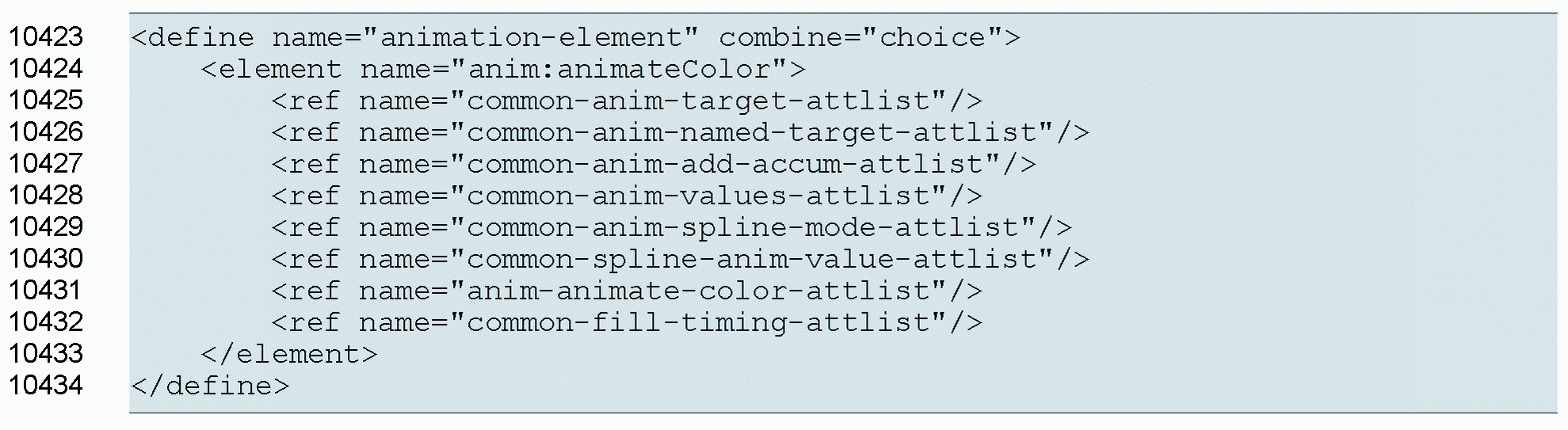Click the opening <define tag keyword

[193, 37]
